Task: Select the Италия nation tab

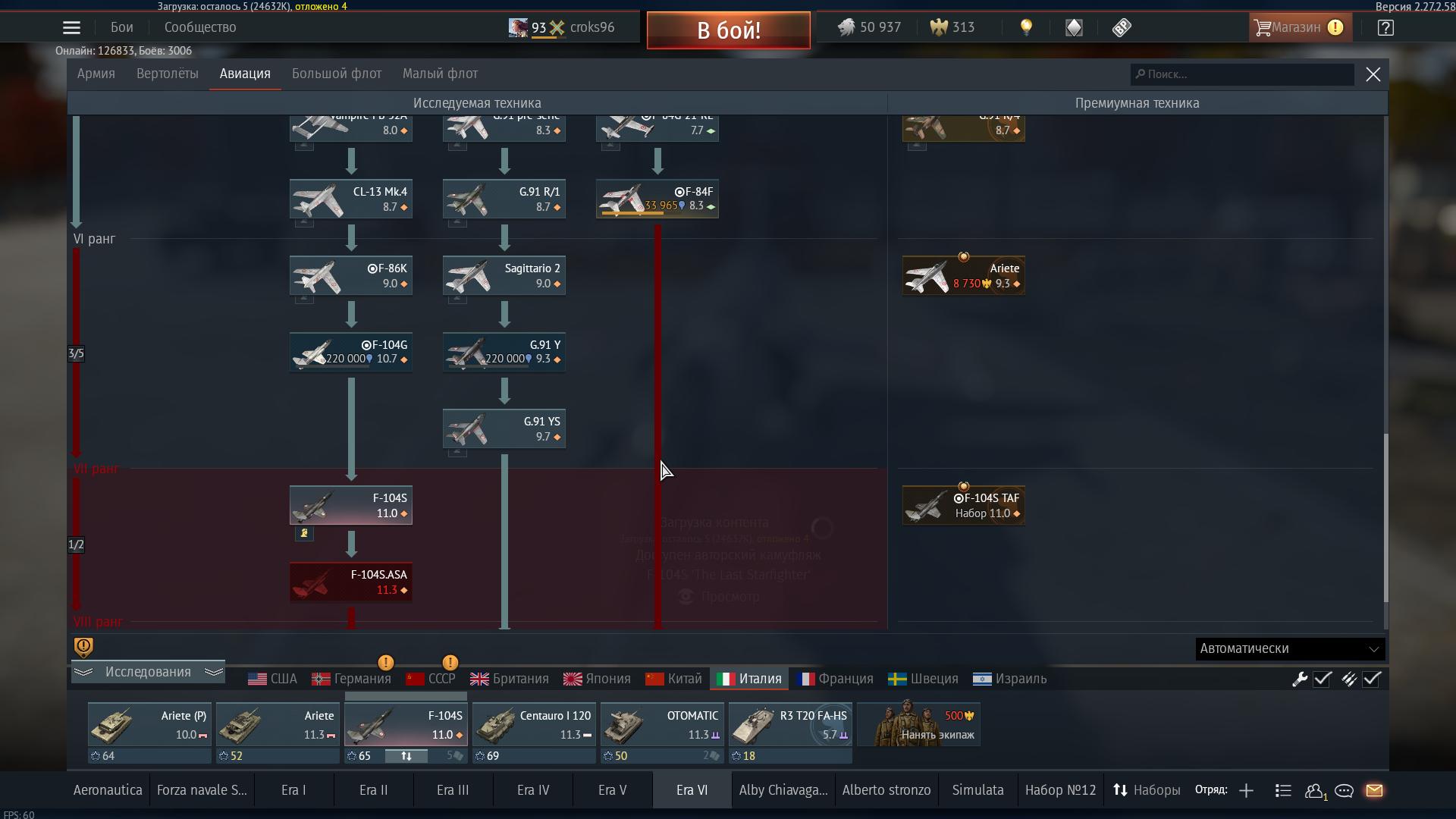Action: point(749,679)
